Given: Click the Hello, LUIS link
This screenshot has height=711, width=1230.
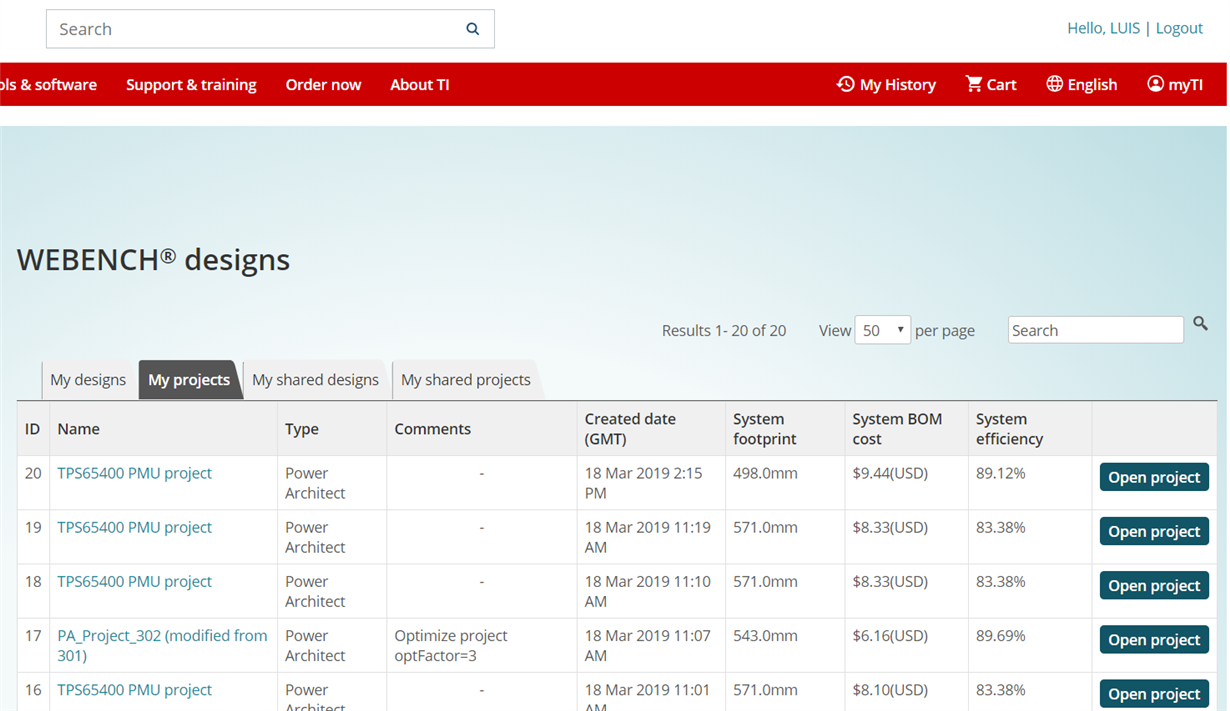Looking at the screenshot, I should [x=1103, y=28].
